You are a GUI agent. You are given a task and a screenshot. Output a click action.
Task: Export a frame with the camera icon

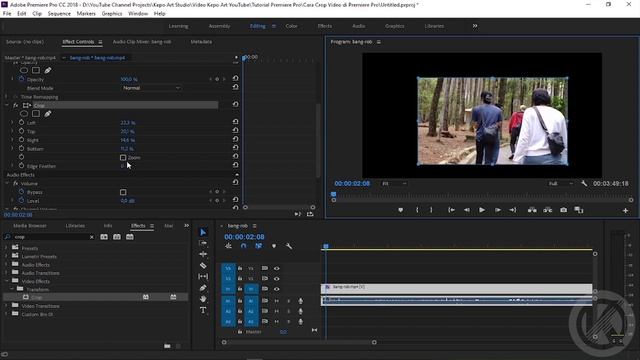(564, 210)
